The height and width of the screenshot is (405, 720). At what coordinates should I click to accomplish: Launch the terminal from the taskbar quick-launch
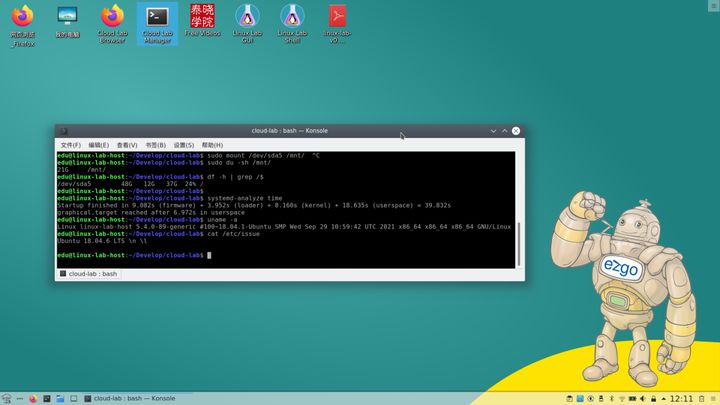coord(46,399)
